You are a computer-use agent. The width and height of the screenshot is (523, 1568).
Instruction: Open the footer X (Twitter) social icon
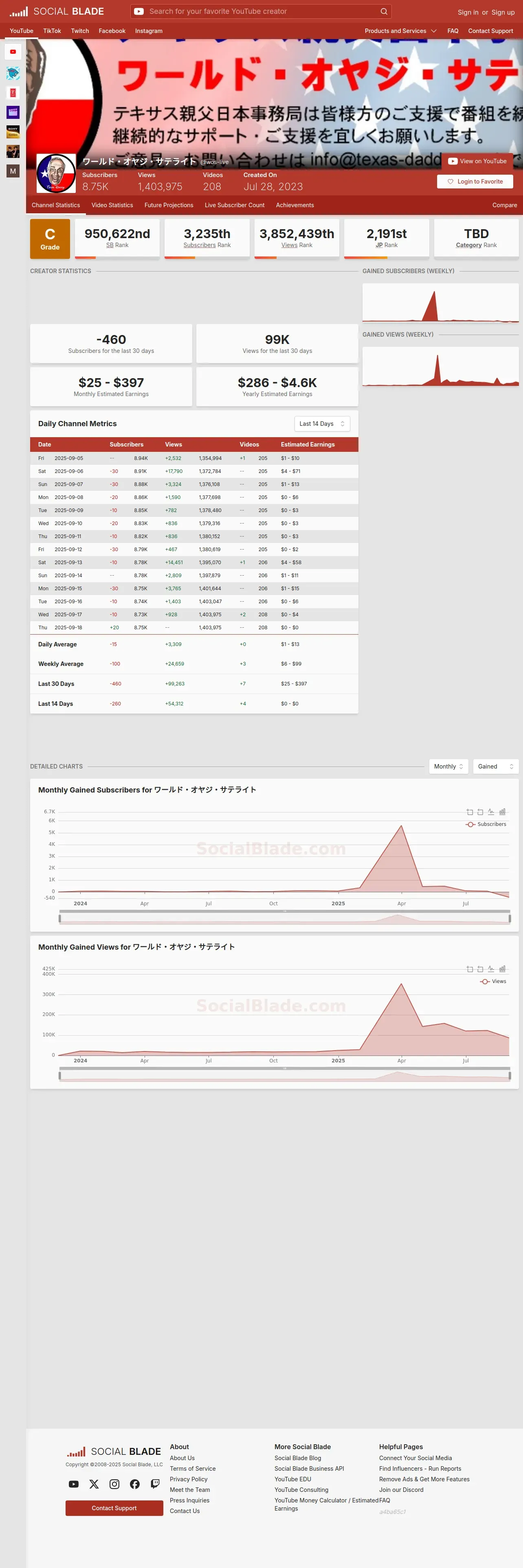[94, 1484]
